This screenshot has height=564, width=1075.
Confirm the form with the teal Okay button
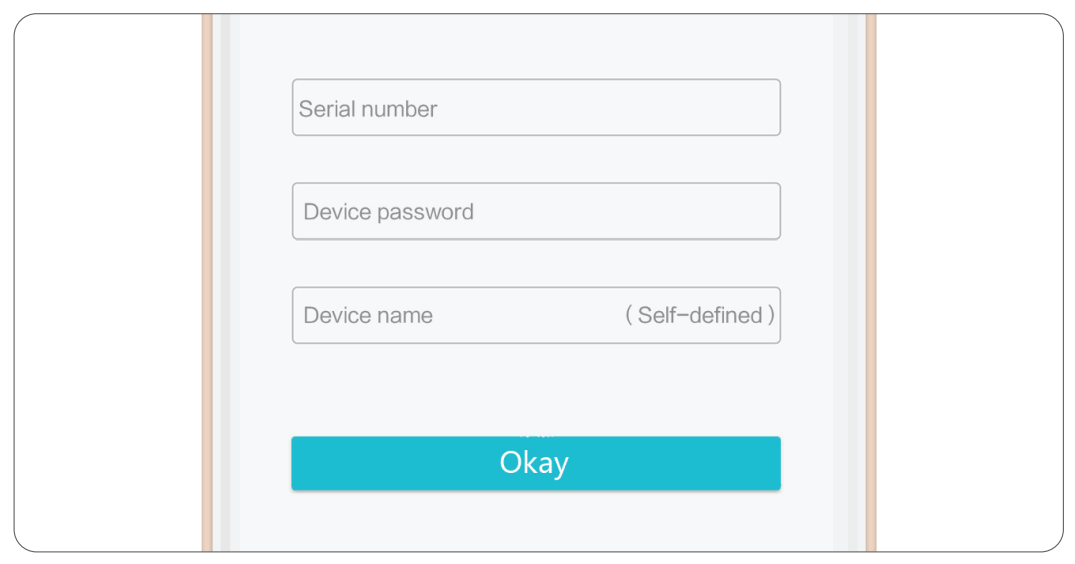tap(536, 463)
